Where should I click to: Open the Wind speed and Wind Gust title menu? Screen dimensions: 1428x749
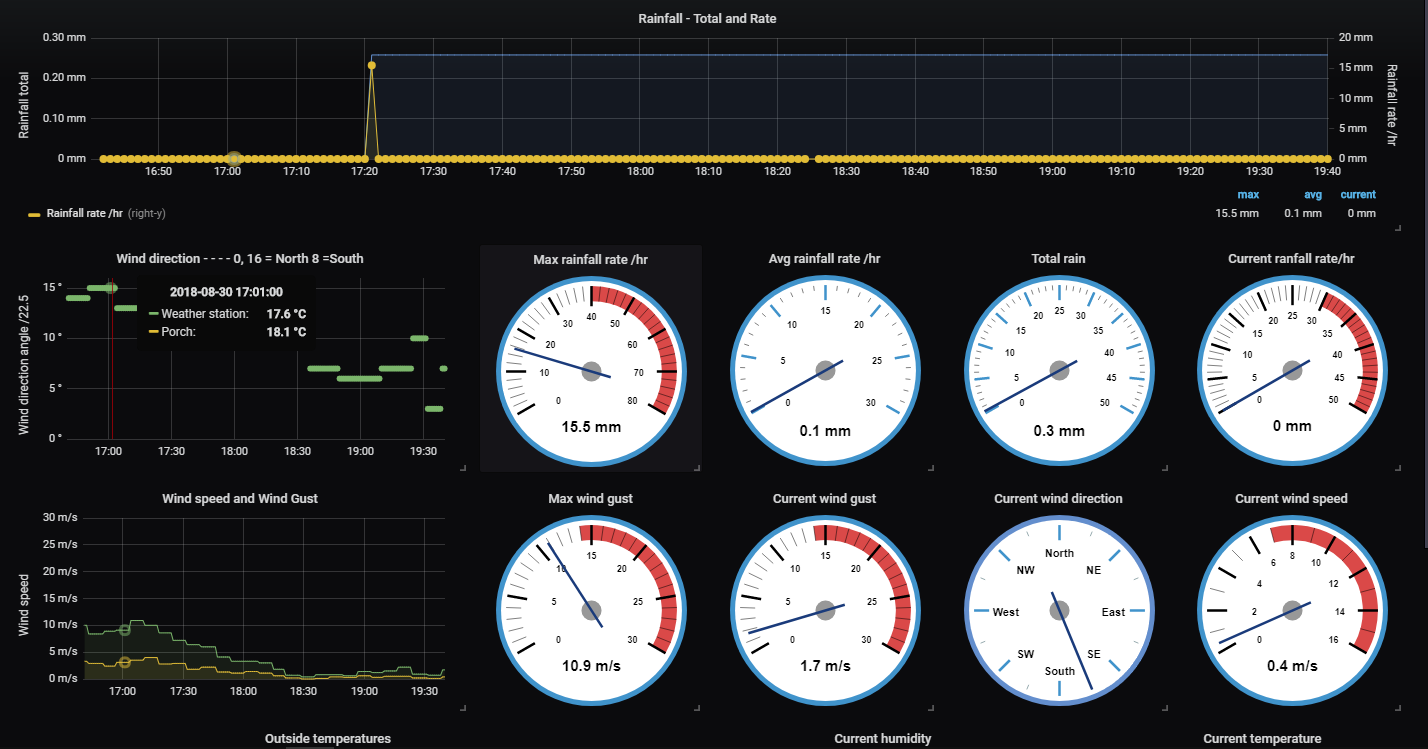(240, 498)
